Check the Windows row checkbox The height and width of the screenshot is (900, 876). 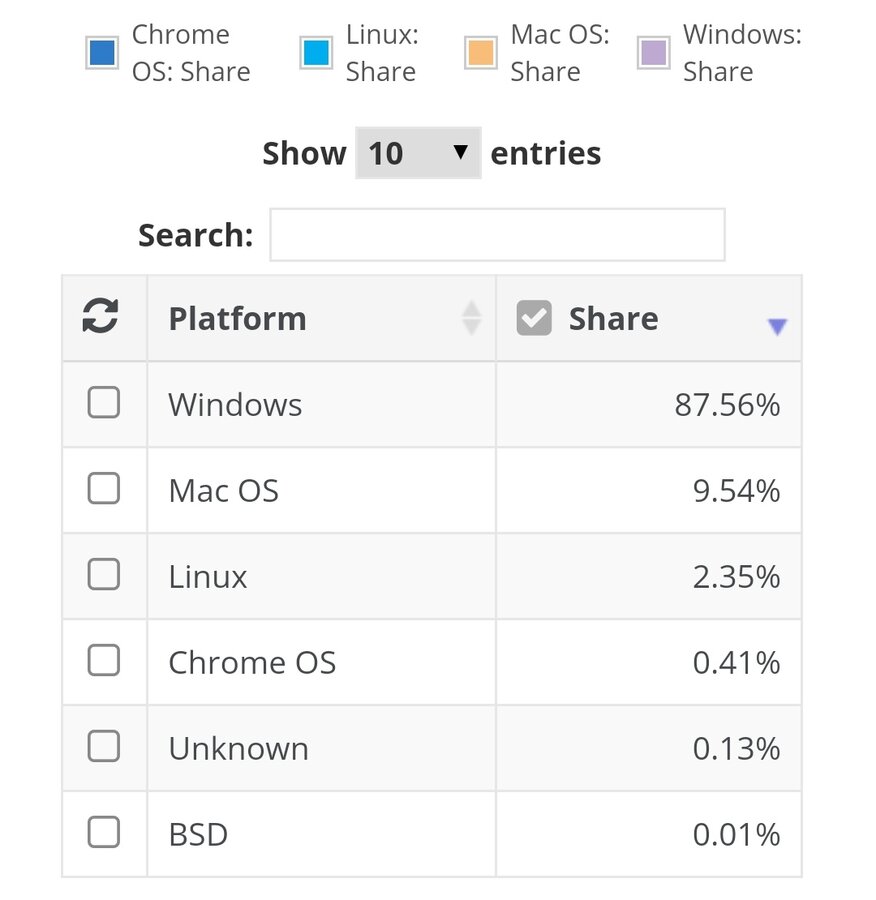click(x=104, y=403)
